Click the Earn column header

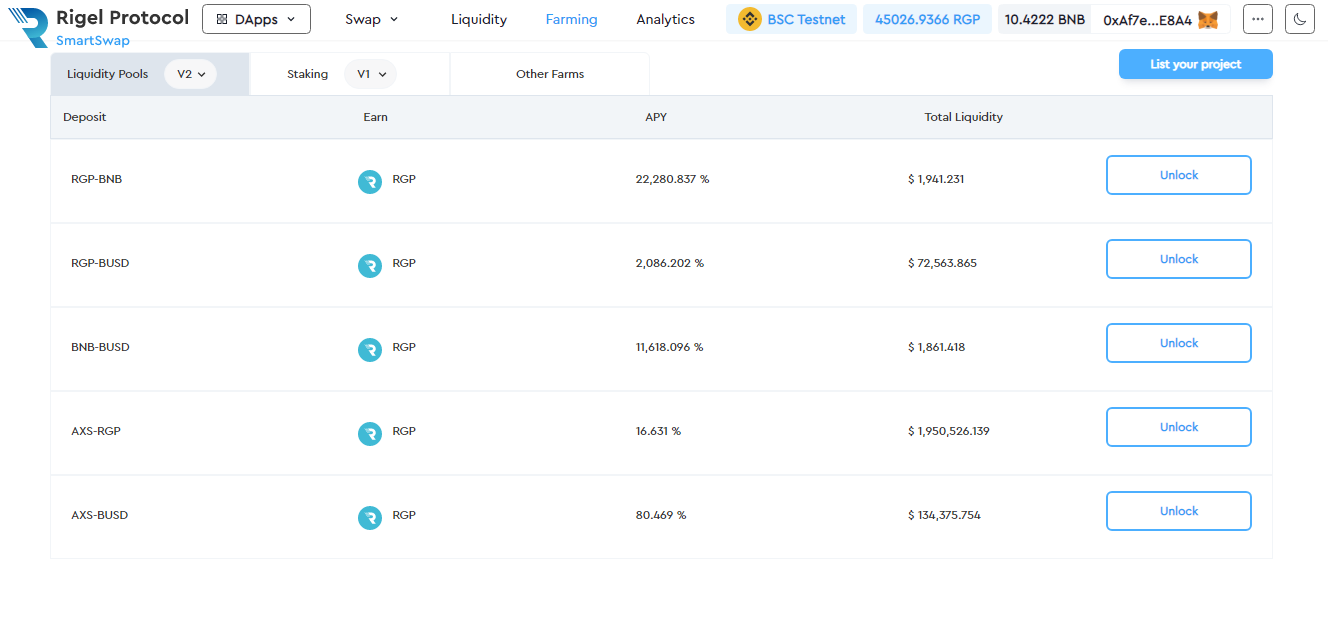point(375,117)
